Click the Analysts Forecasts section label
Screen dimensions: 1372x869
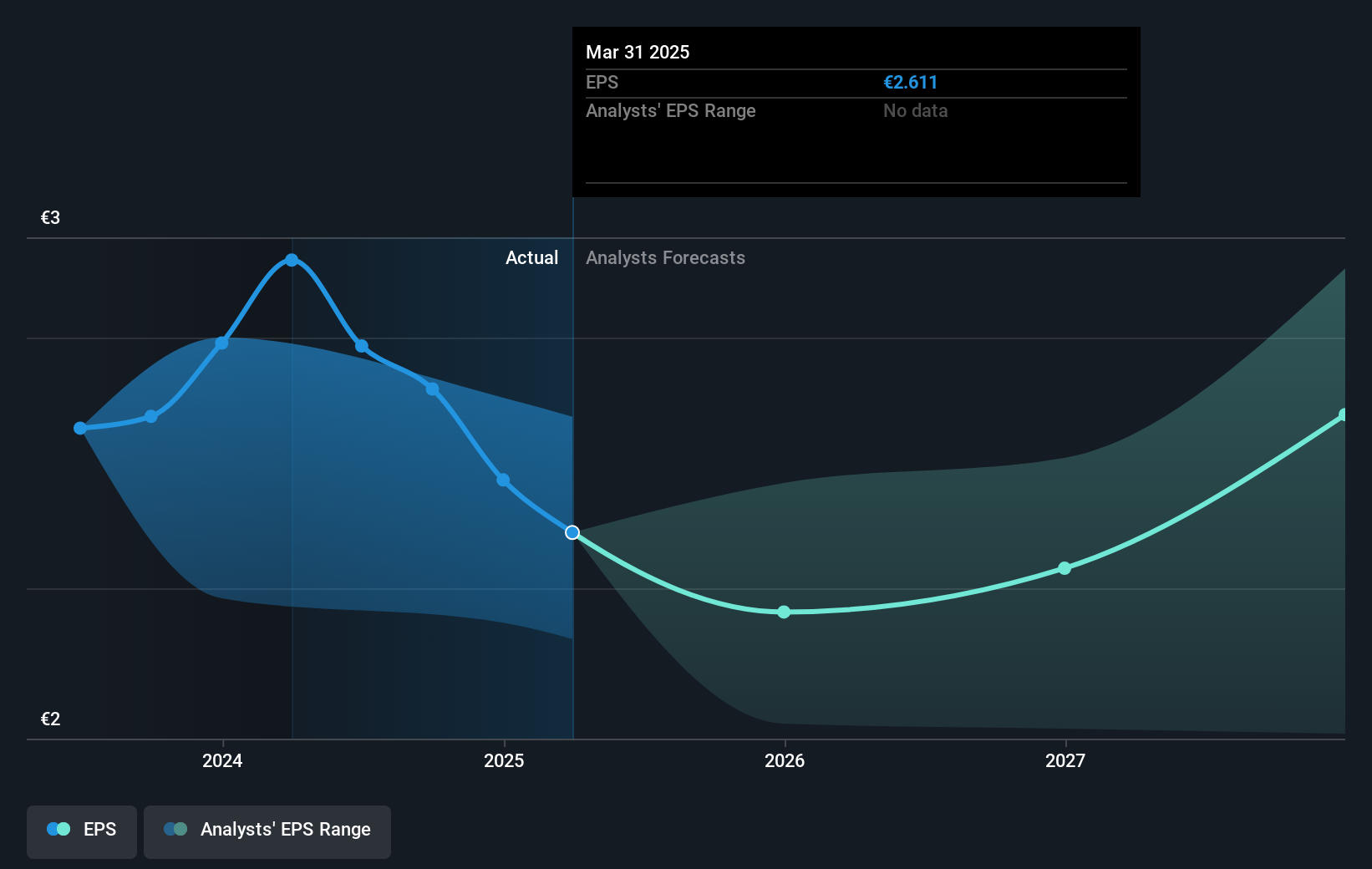click(x=665, y=257)
